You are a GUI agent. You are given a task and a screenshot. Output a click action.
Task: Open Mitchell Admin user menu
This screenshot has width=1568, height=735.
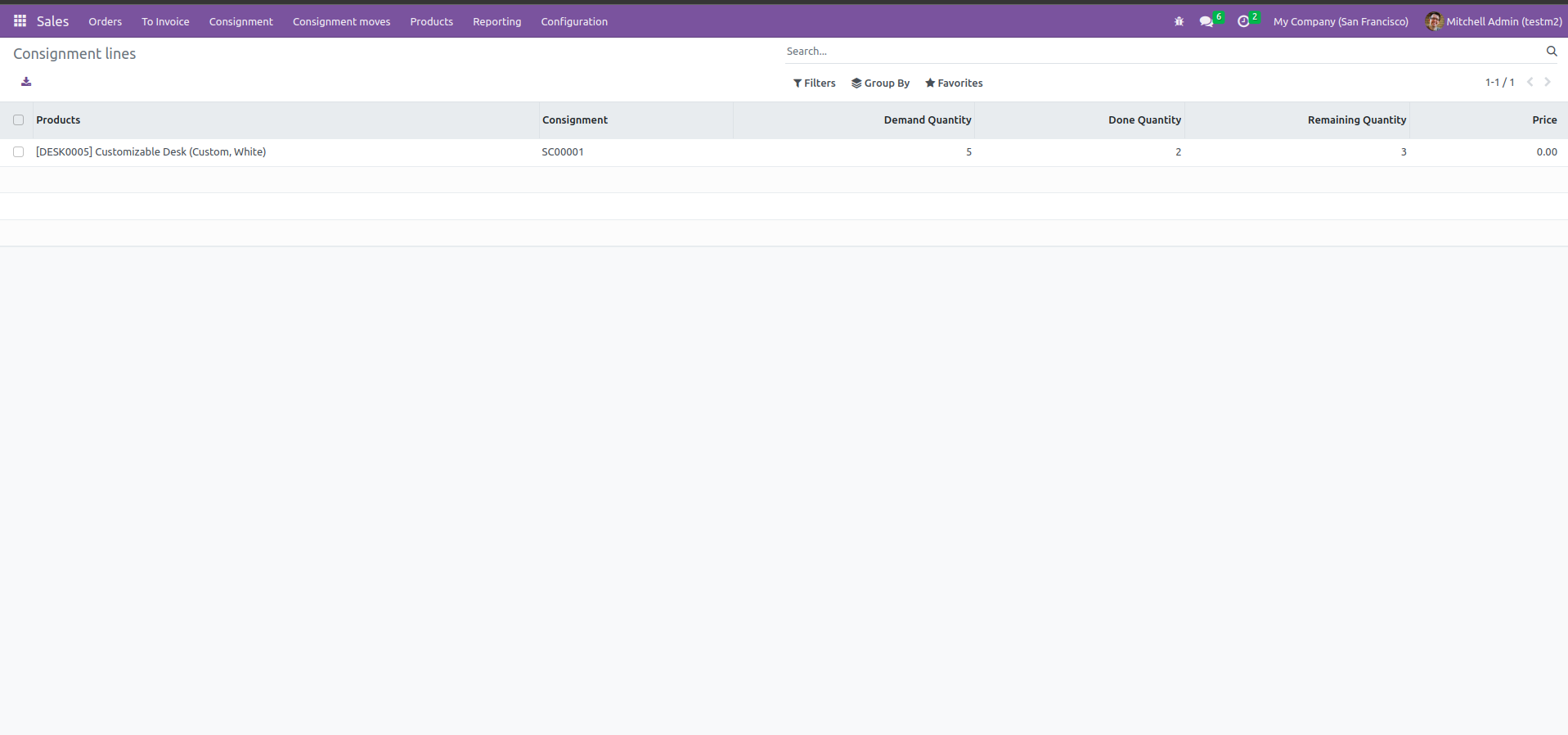[1494, 21]
